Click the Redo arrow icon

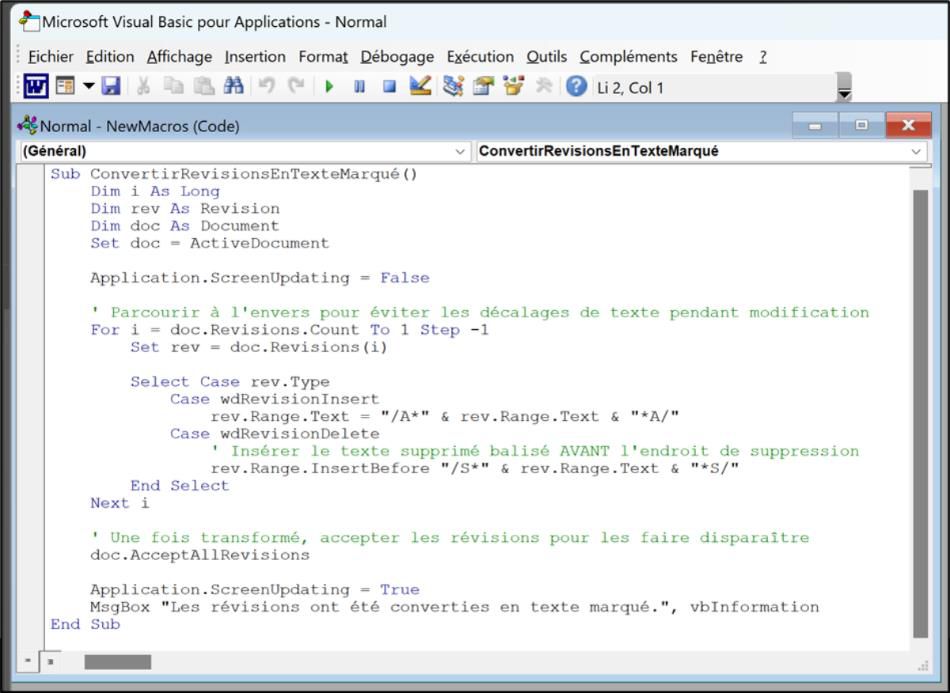(x=296, y=87)
